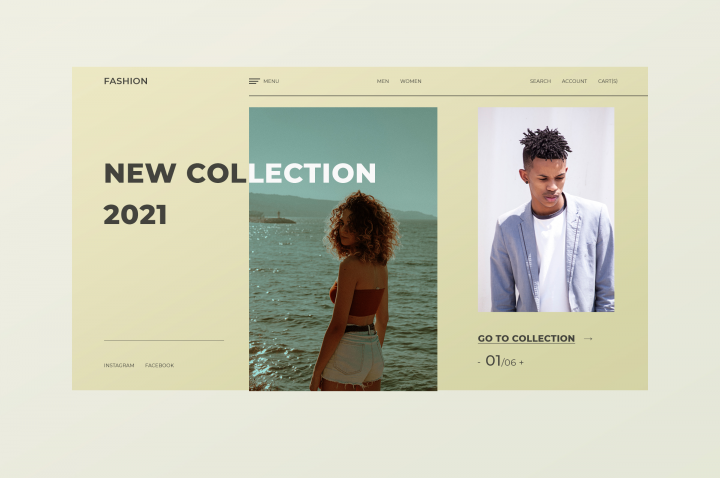Open the hamburger MENU icon
720x478 pixels.
[254, 81]
